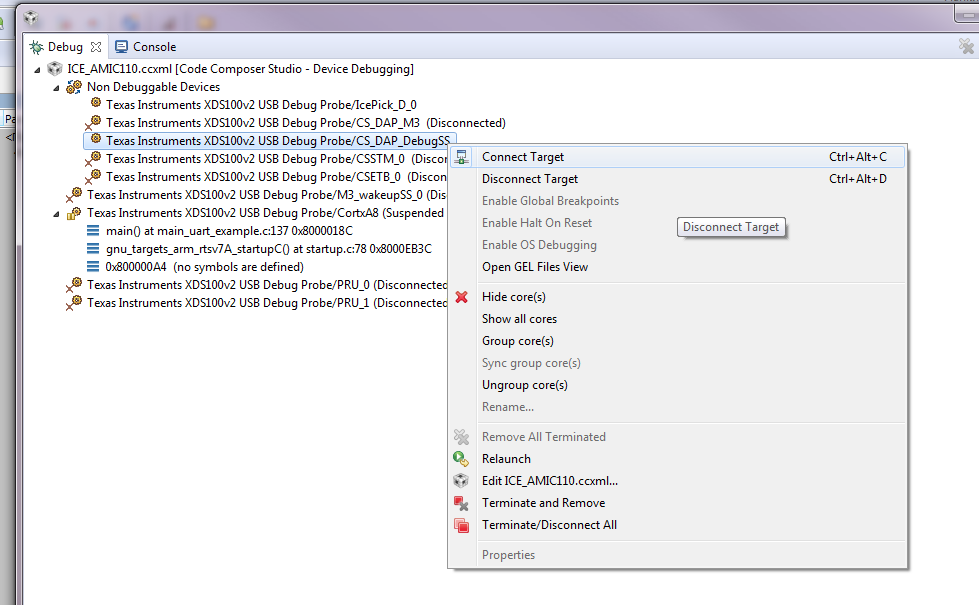The image size is (979, 605).
Task: Click the Remove All Terminated icon in menu
Action: [x=461, y=437]
